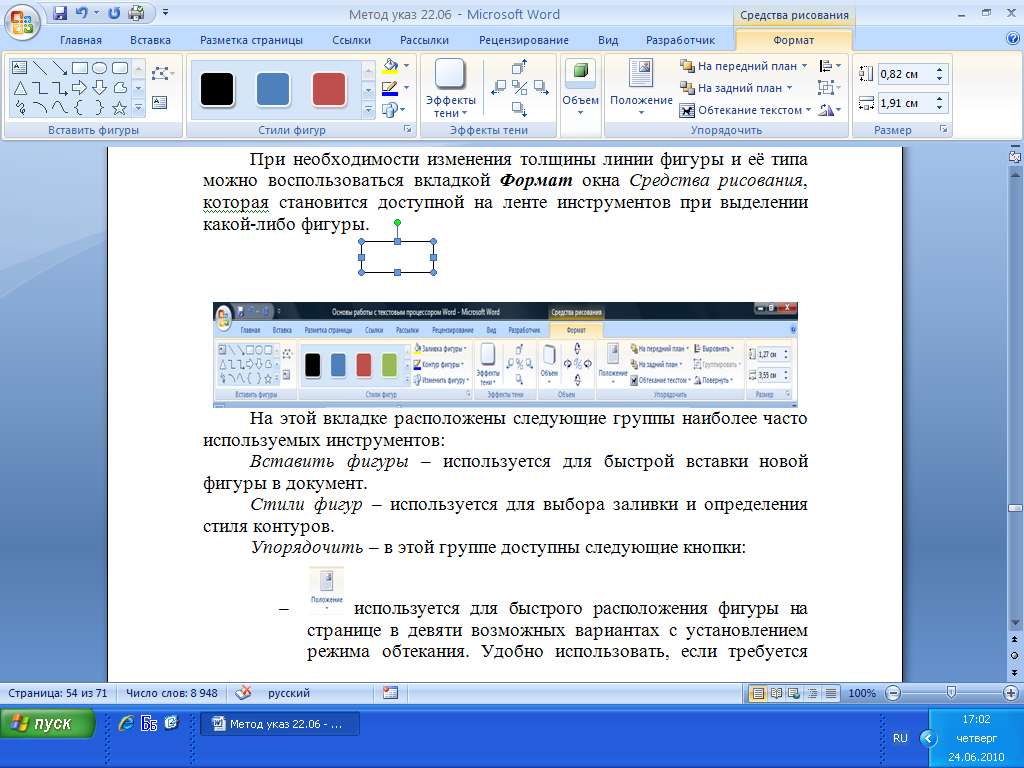Screen dimensions: 1024x768
Task: Expand the На передний план dropdown
Action: point(805,66)
